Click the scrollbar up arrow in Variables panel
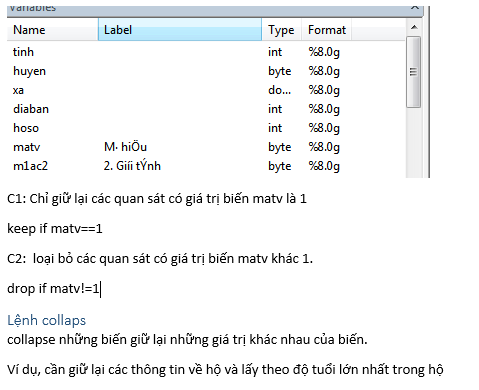The image size is (479, 390). coord(414,27)
